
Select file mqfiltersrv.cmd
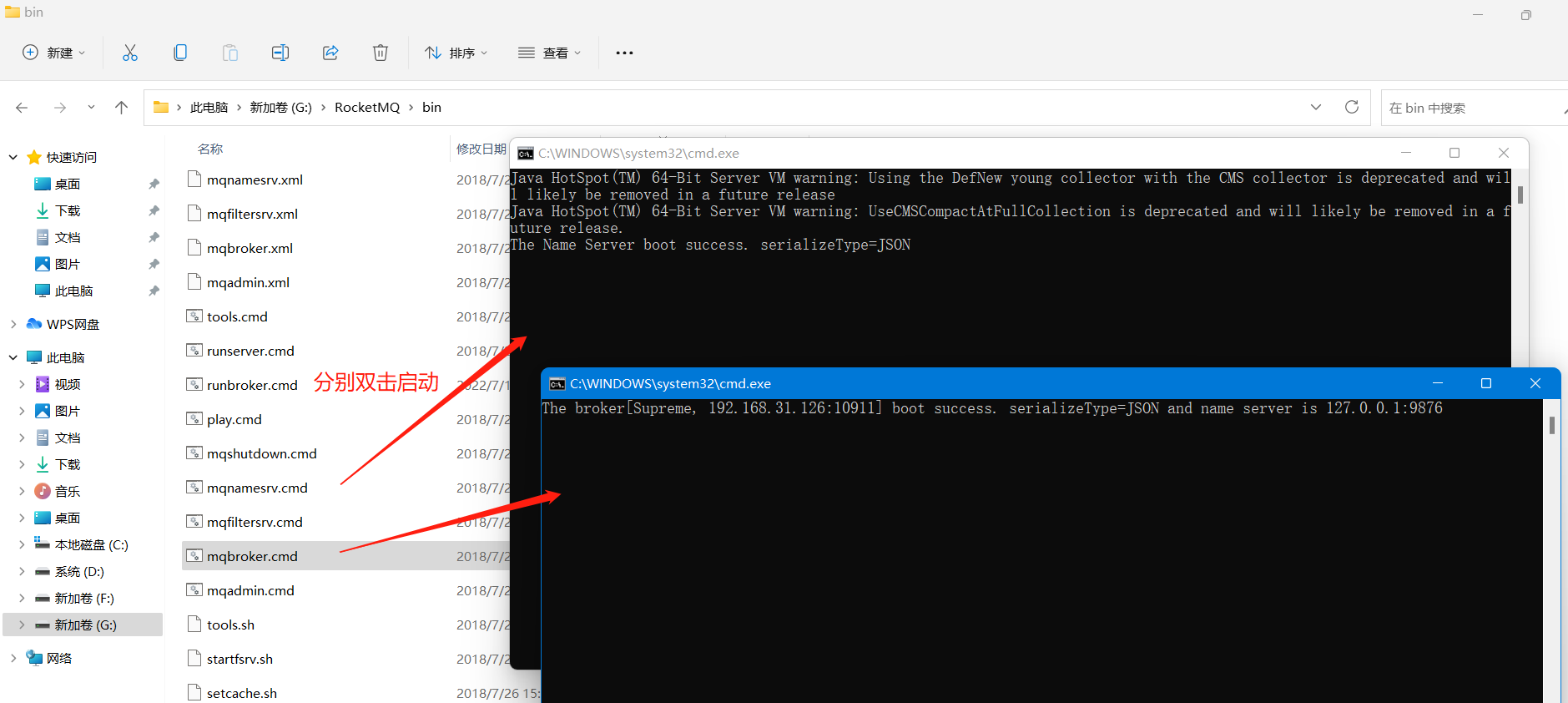pyautogui.click(x=255, y=522)
